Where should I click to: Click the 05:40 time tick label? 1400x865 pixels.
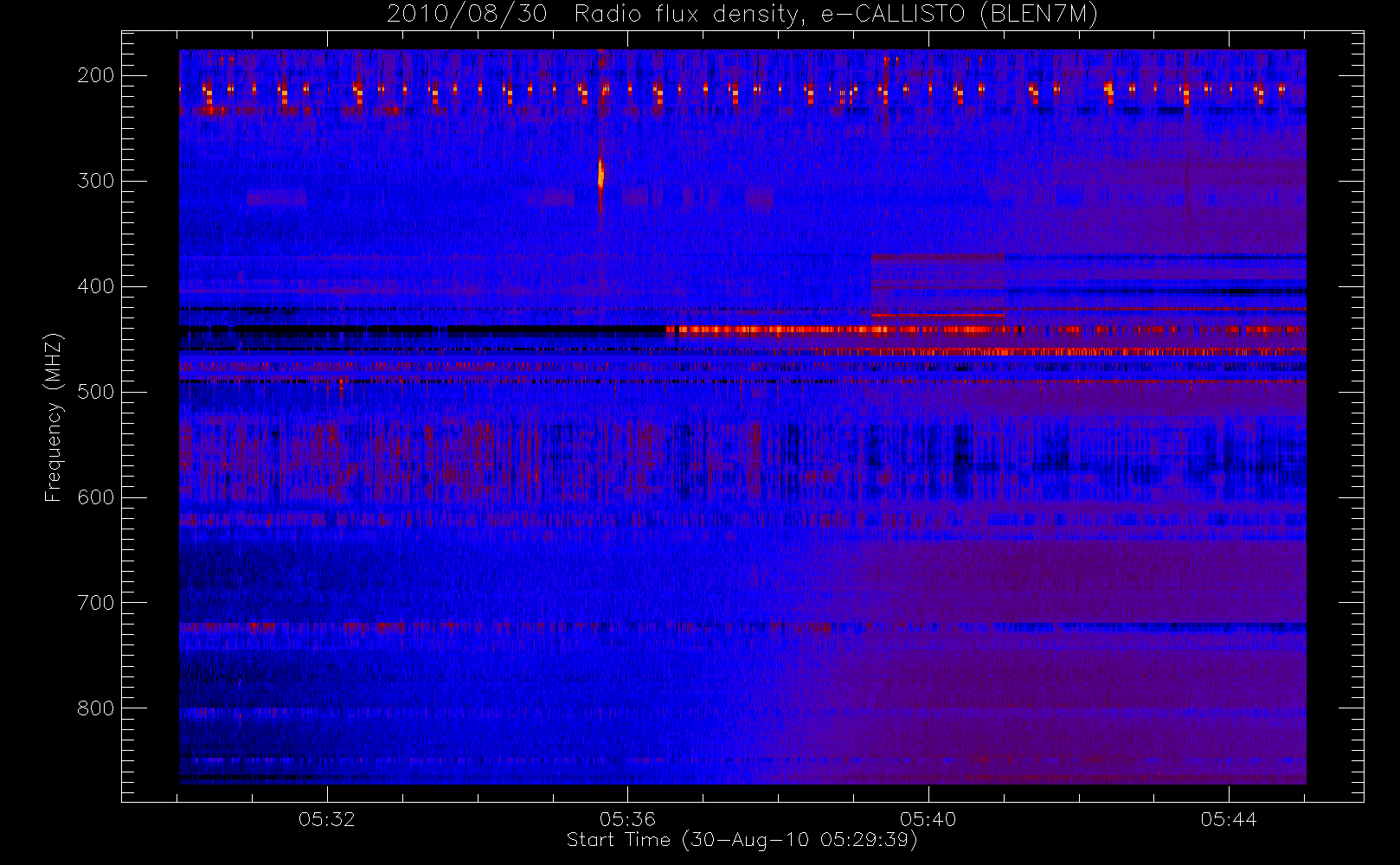click(928, 819)
